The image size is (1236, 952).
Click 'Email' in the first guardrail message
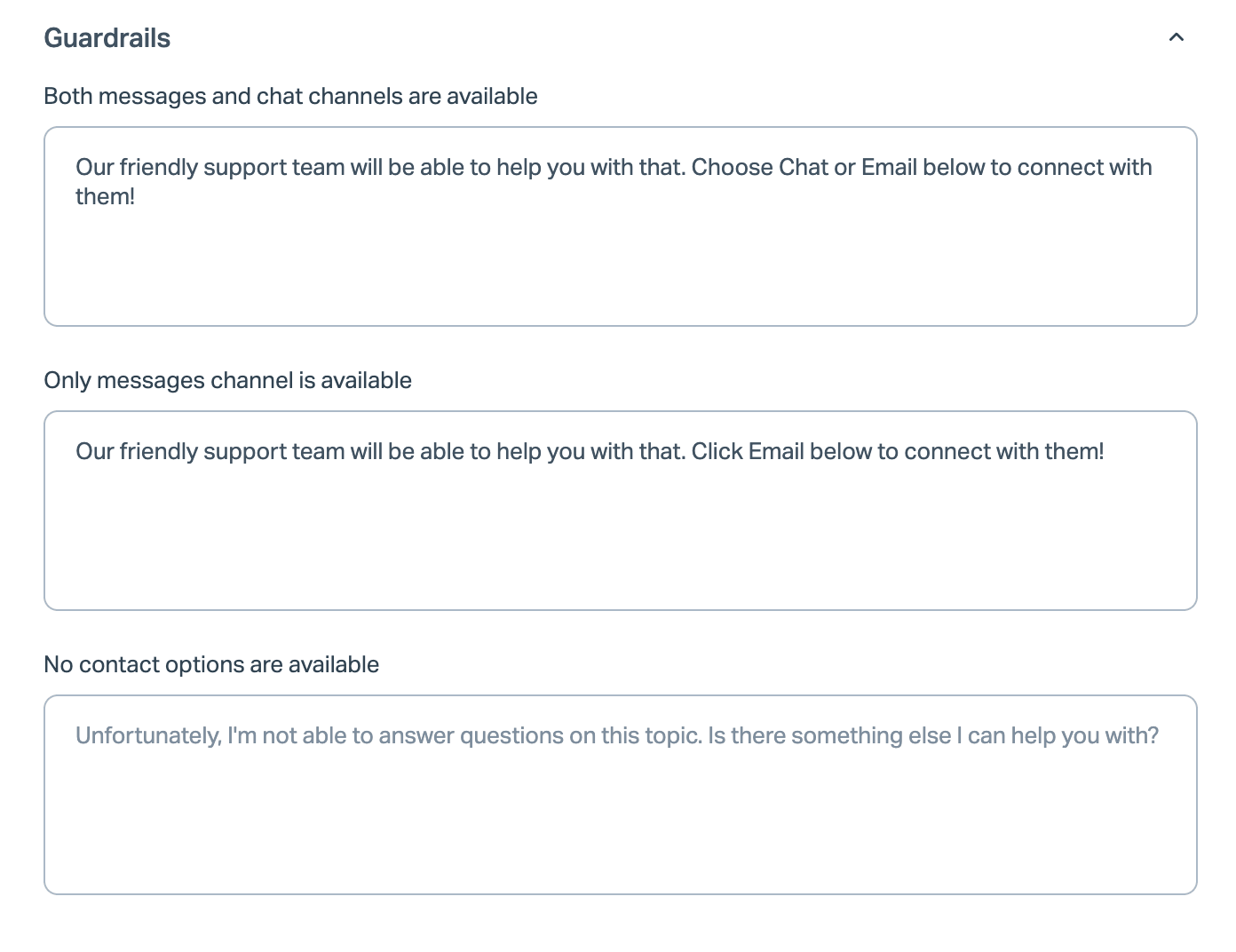[889, 167]
